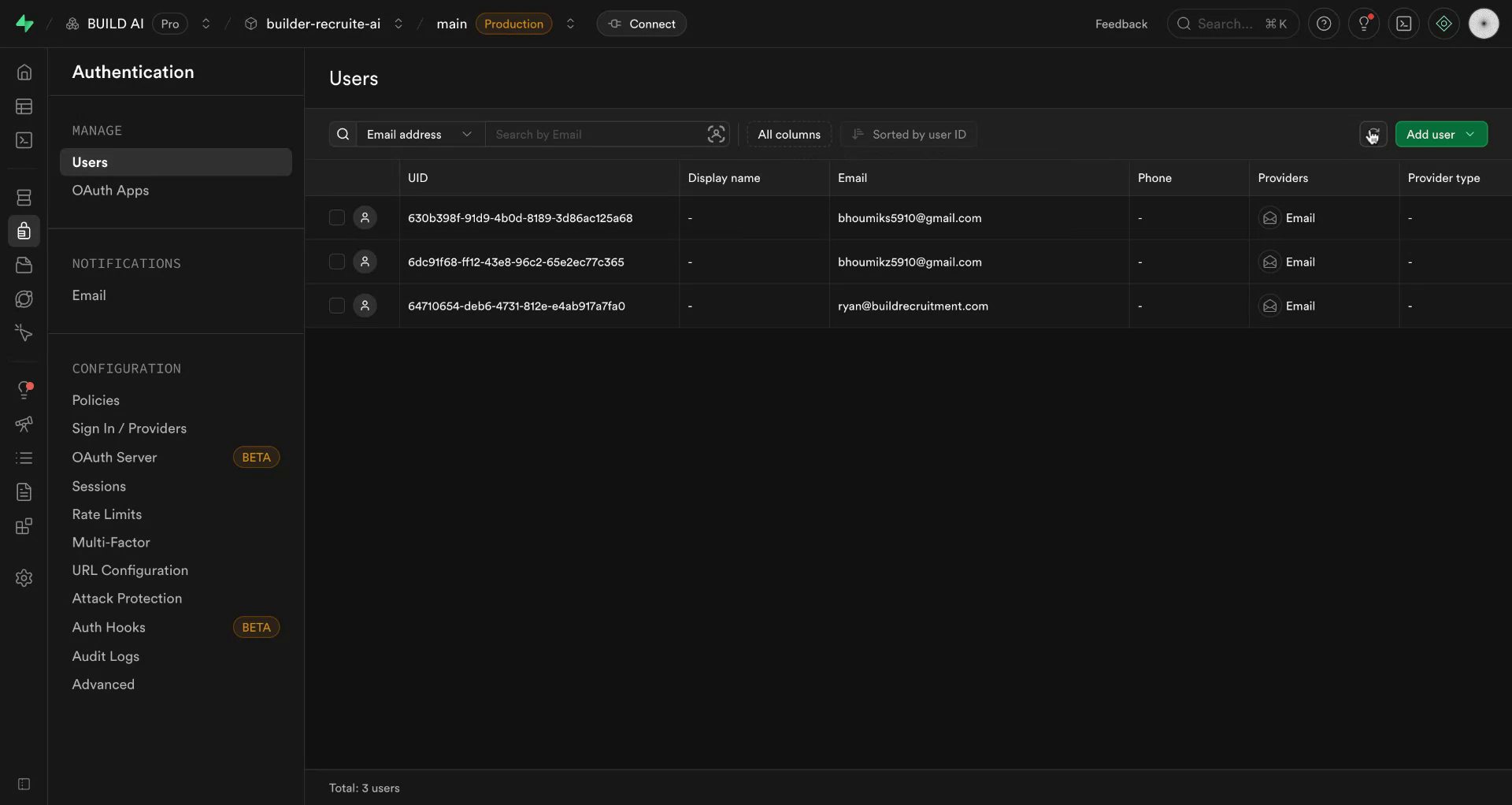The width and height of the screenshot is (1512, 805).
Task: Open the Home icon in the sidebar
Action: tap(24, 72)
